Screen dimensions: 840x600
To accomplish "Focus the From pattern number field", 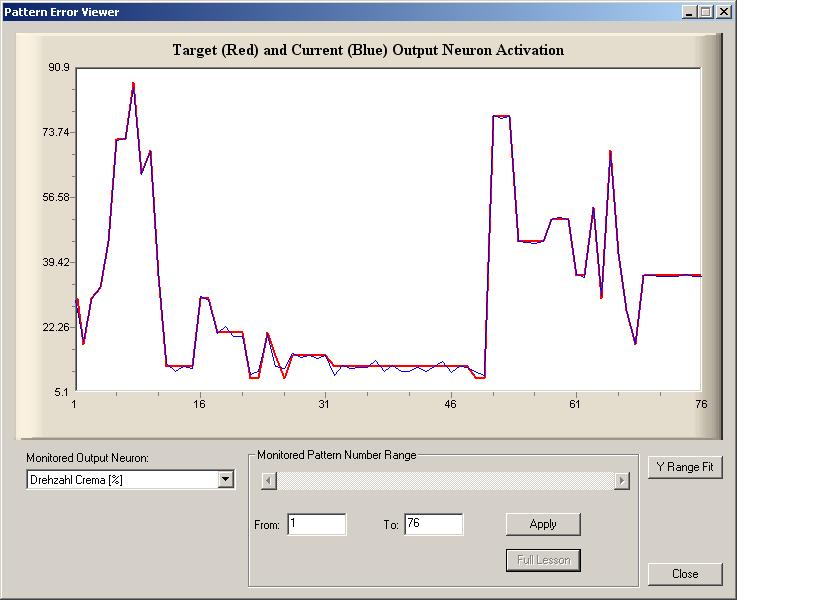I will click(316, 524).
